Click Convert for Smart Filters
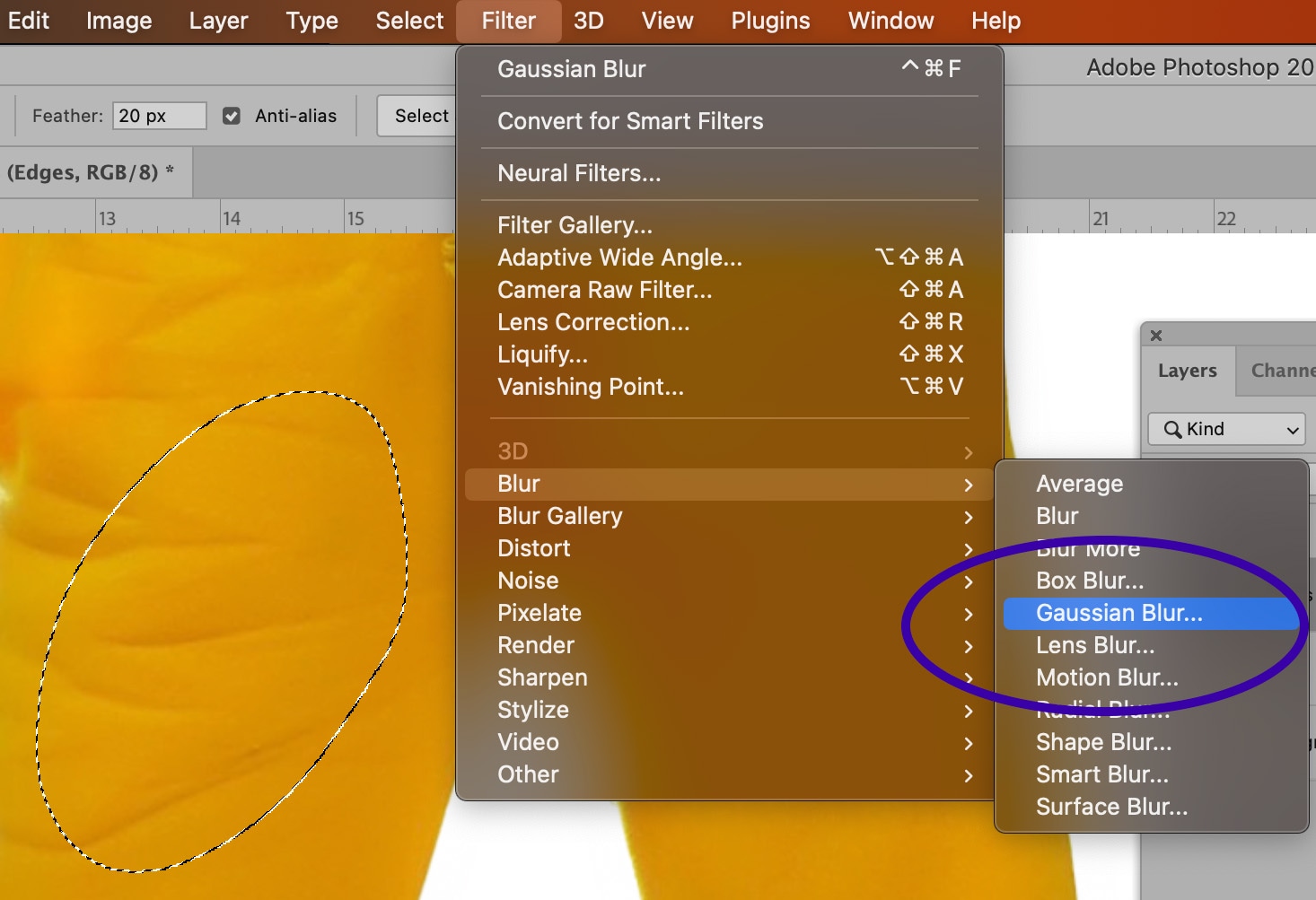The width and height of the screenshot is (1316, 900). (630, 121)
